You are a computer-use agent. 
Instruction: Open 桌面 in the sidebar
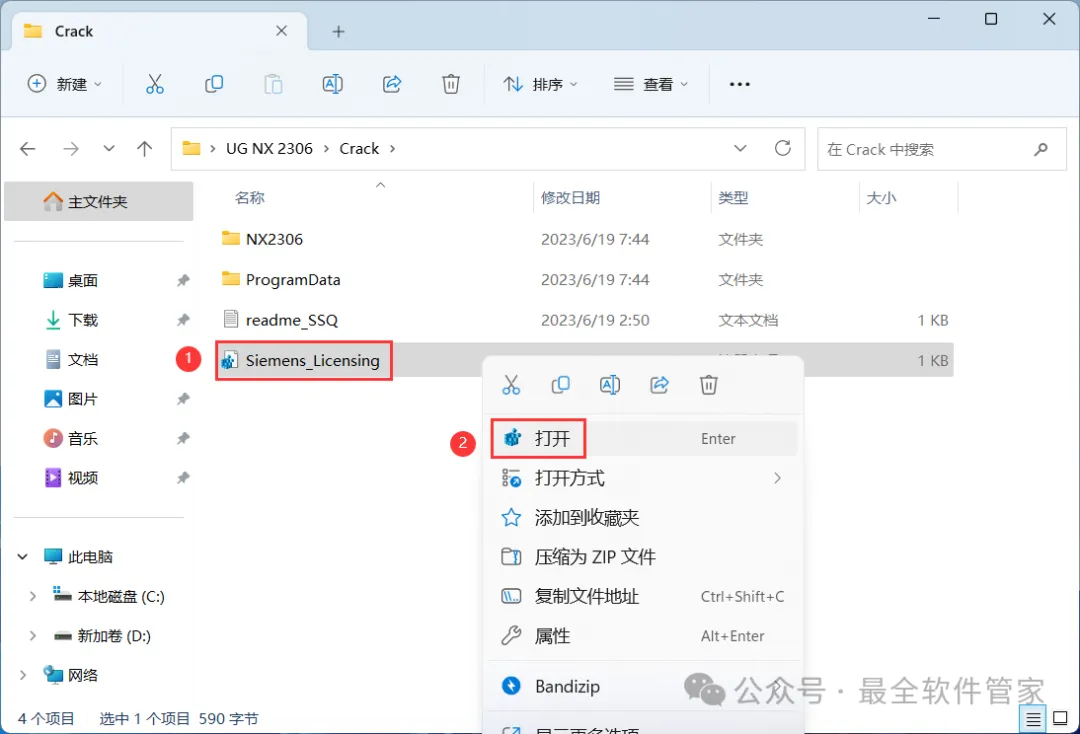83,280
